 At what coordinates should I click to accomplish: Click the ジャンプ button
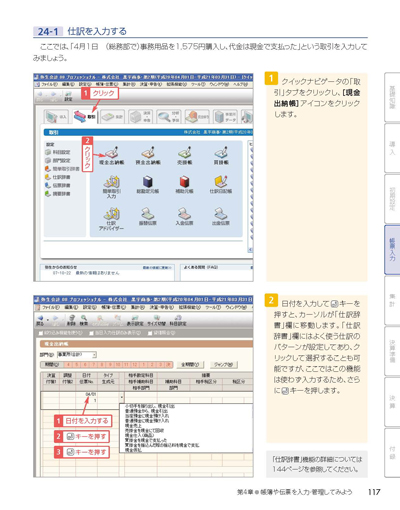pos(224,365)
